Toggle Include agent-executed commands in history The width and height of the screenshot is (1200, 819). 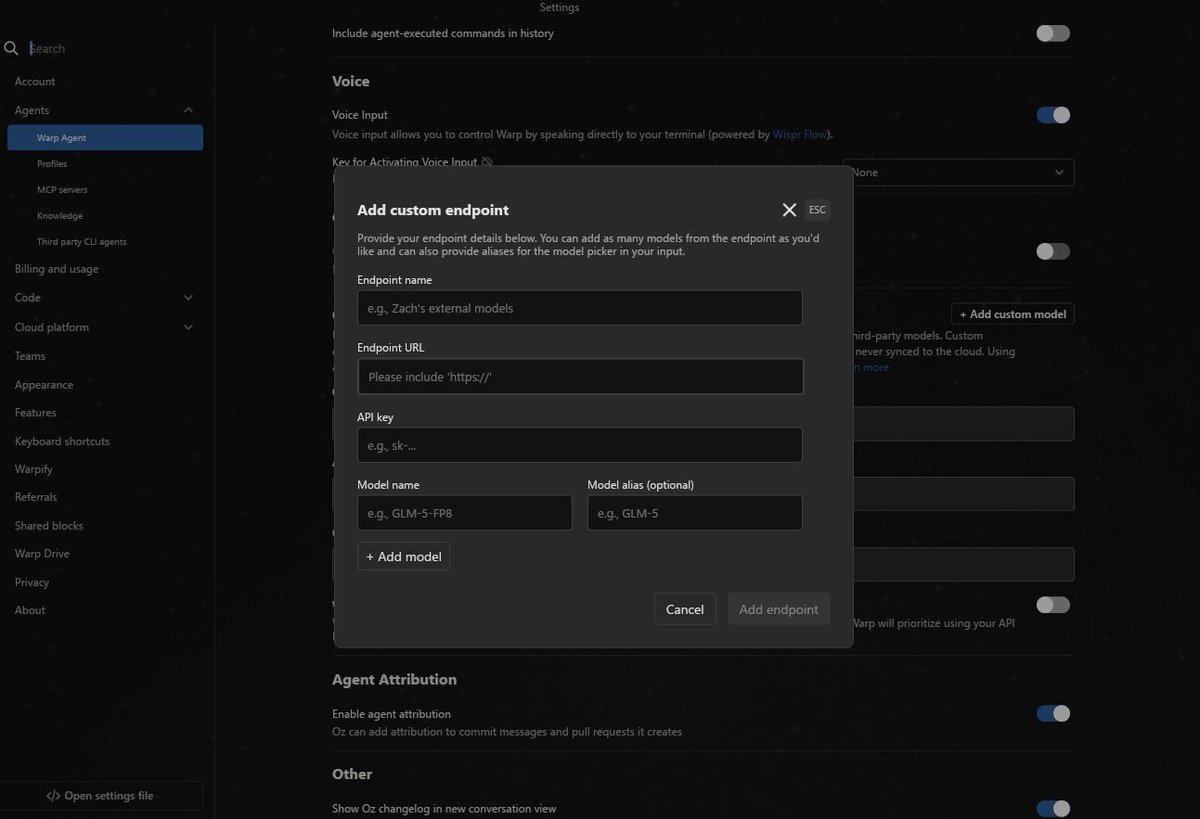point(1053,33)
